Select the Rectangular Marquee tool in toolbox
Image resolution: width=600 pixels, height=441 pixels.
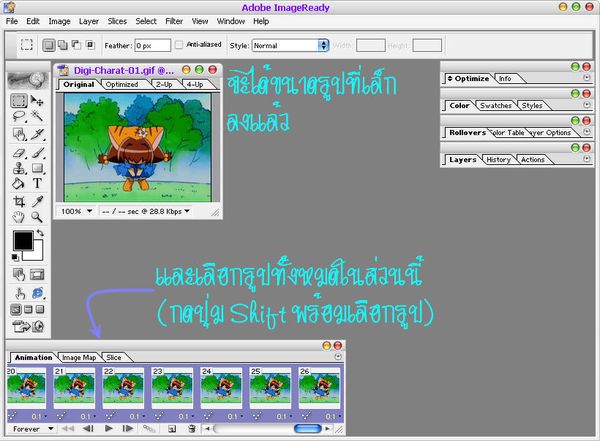19,101
